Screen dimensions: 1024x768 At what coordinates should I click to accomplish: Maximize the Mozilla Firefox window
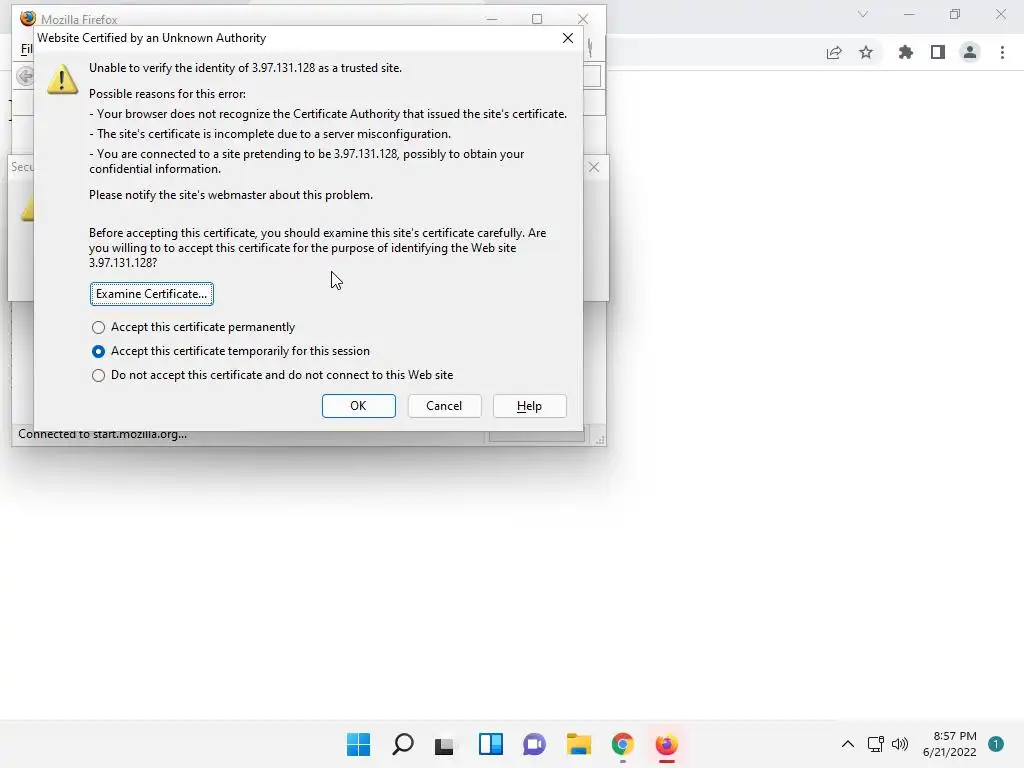537,19
